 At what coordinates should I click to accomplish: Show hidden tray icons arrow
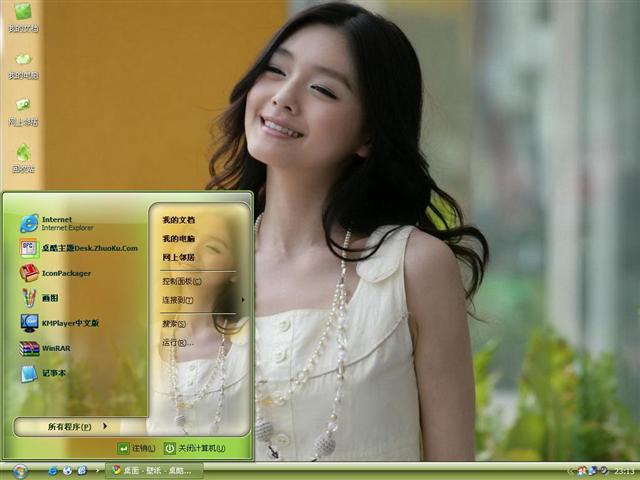[570, 471]
